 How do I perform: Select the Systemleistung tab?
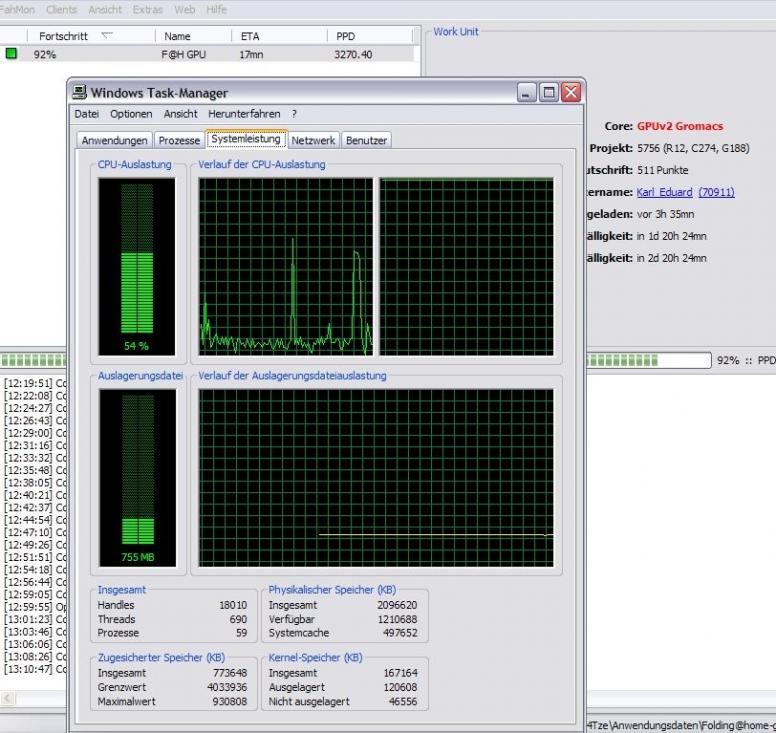point(246,139)
